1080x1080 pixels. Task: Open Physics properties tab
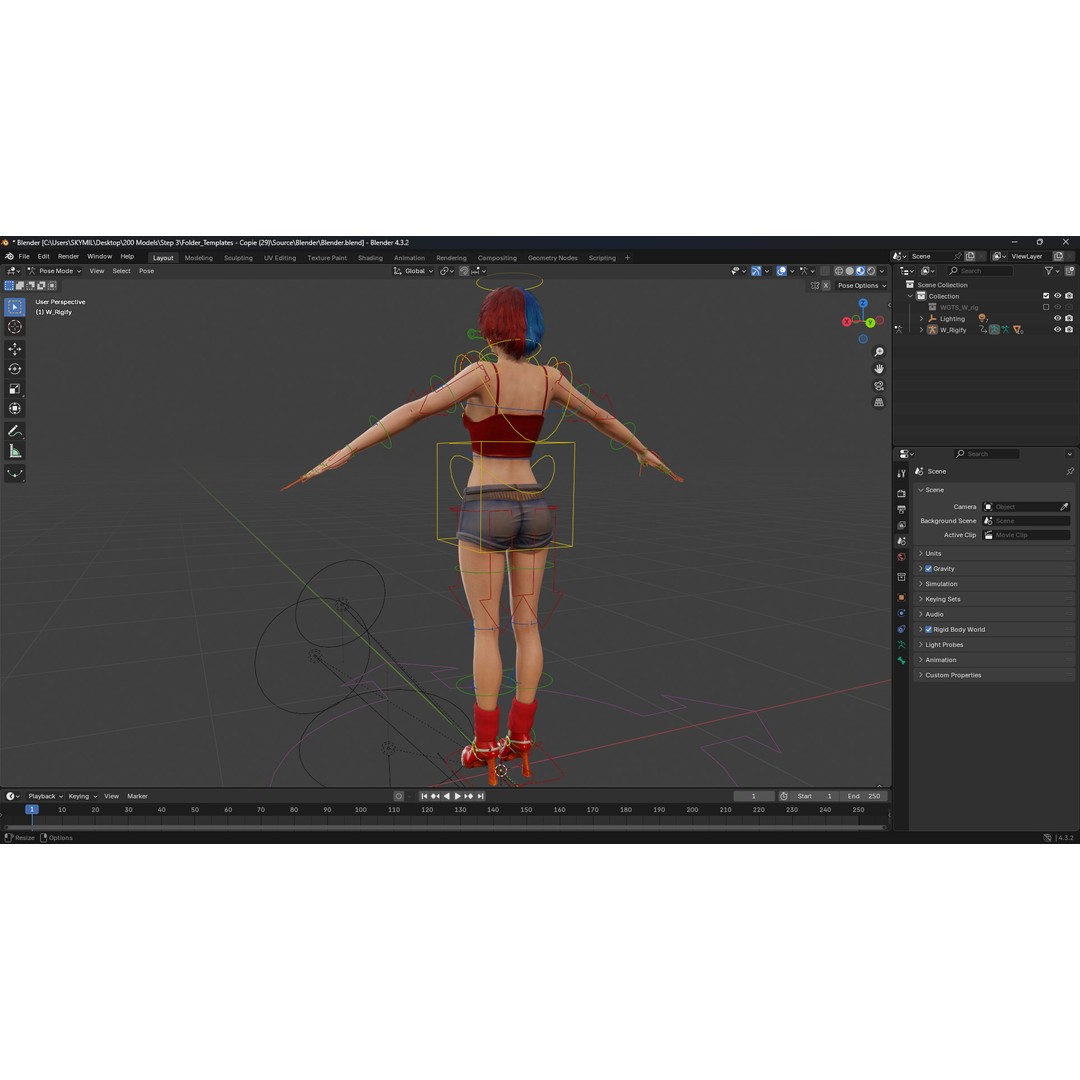click(901, 613)
